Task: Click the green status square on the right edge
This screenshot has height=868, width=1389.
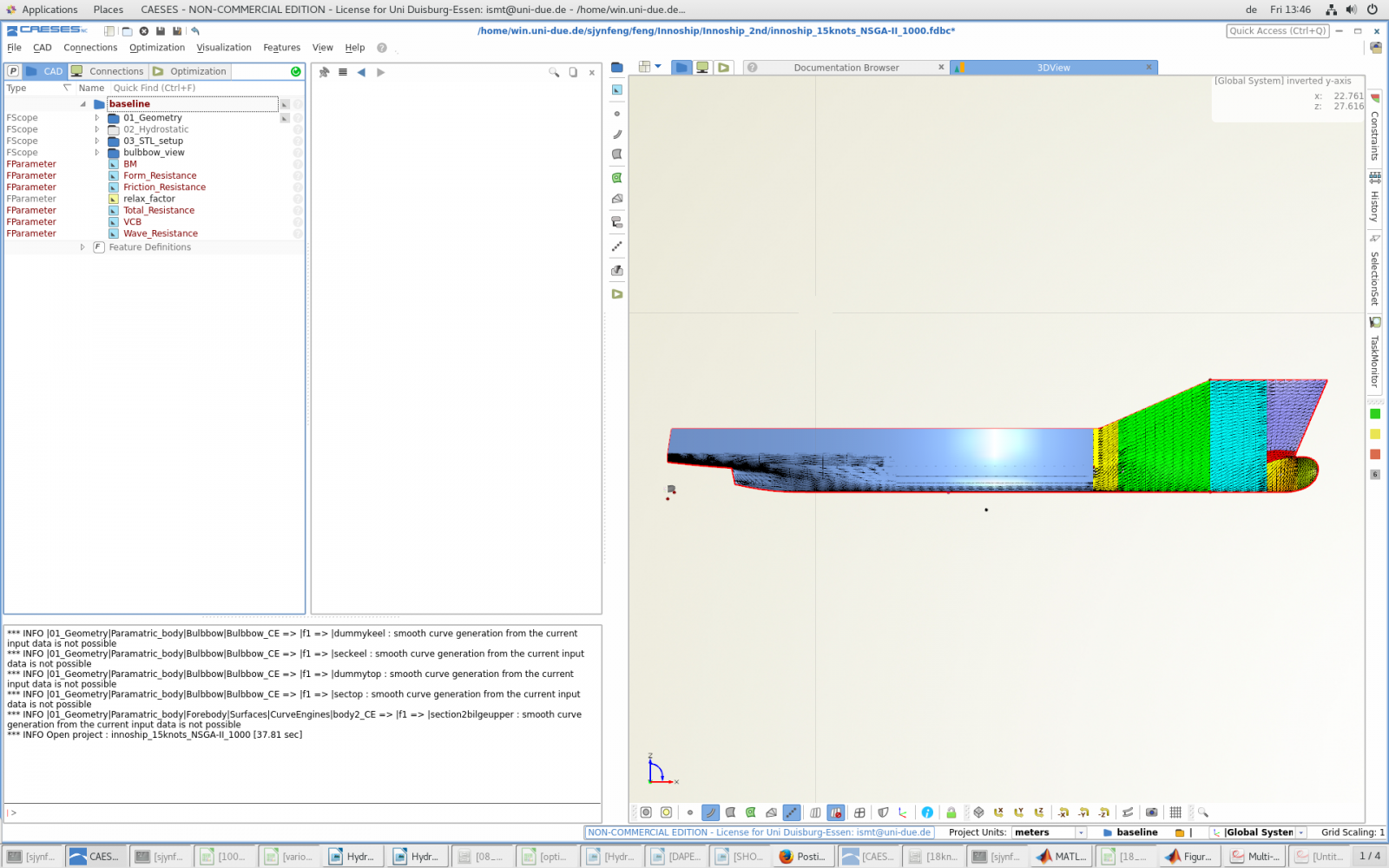Action: [x=1375, y=414]
